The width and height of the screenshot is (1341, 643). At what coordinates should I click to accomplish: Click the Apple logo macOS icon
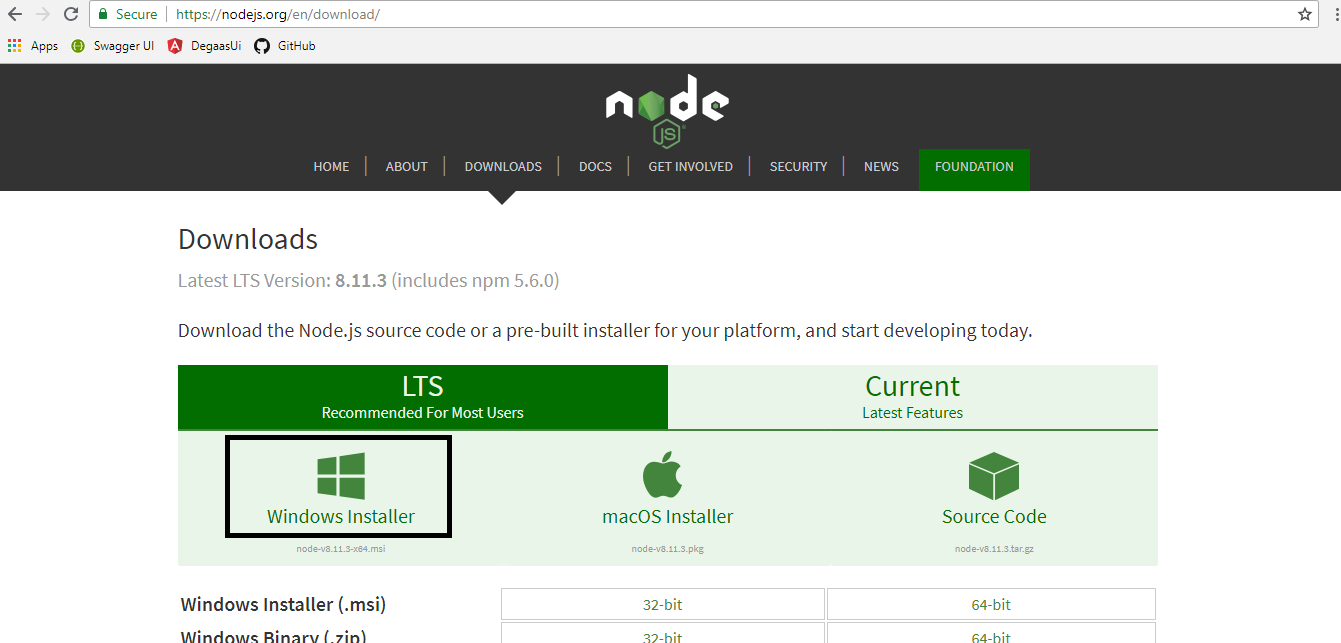click(x=662, y=474)
